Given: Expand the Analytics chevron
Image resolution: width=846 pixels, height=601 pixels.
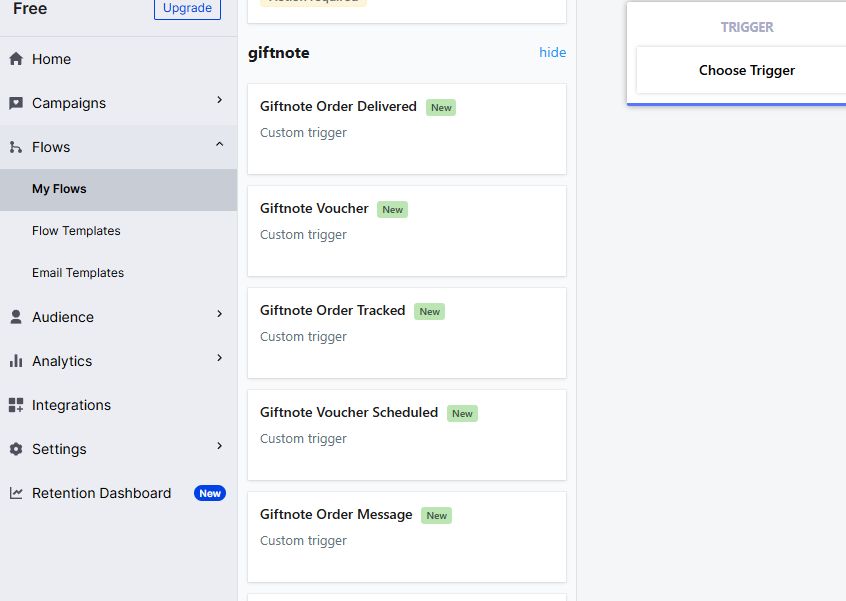Looking at the screenshot, I should tap(219, 358).
